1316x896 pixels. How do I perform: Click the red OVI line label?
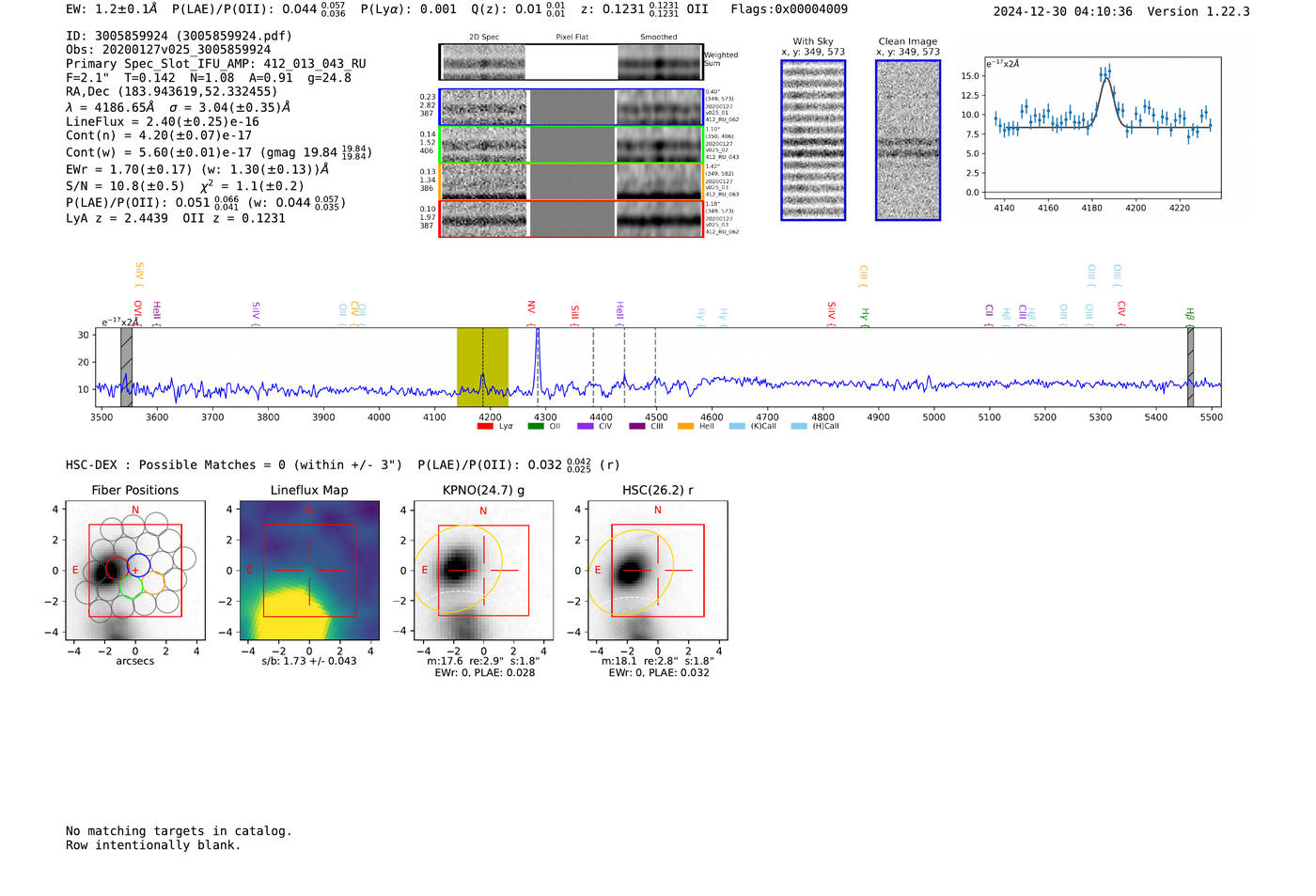(x=137, y=309)
